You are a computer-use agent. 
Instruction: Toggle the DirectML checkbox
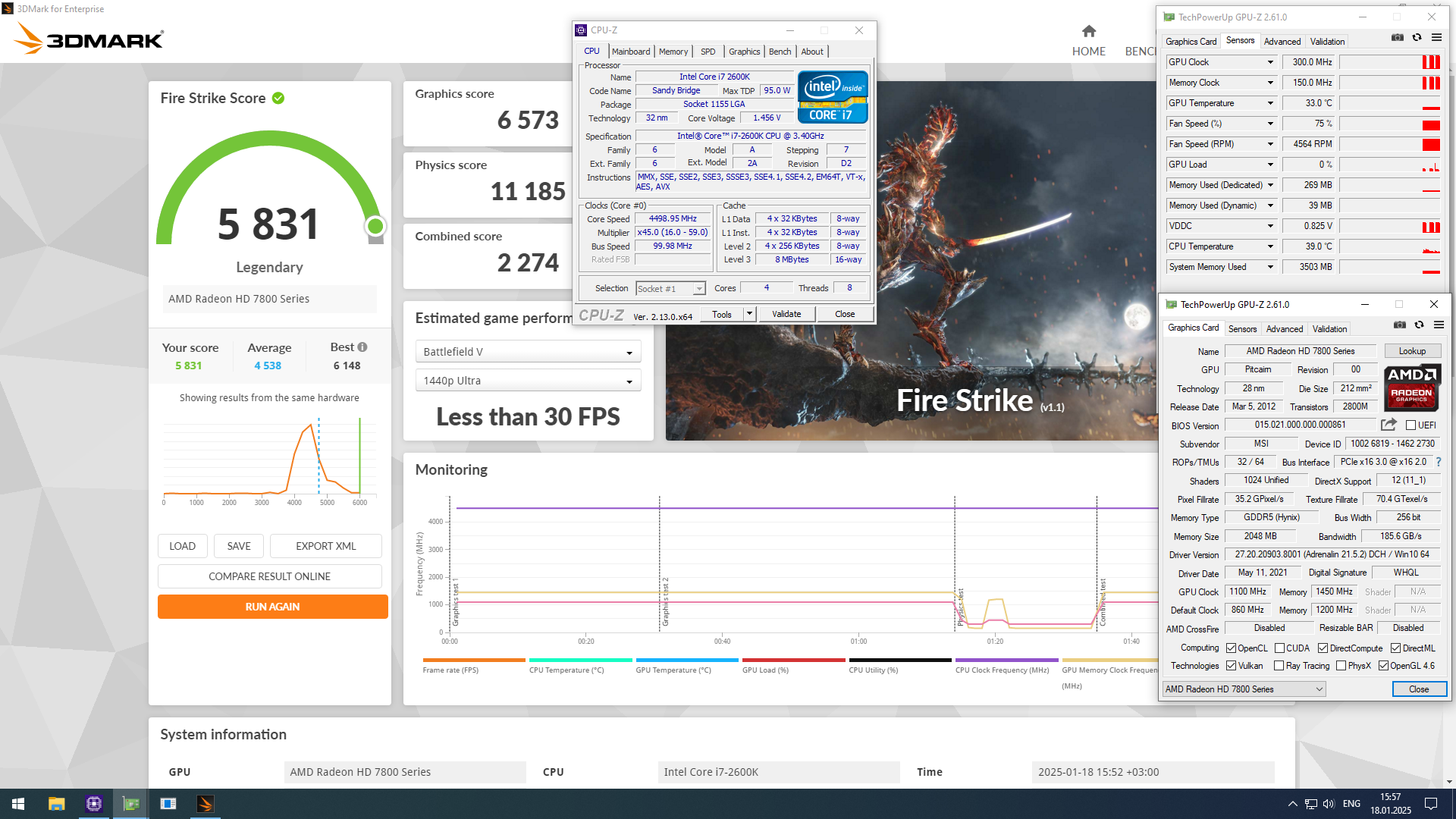pos(1395,648)
